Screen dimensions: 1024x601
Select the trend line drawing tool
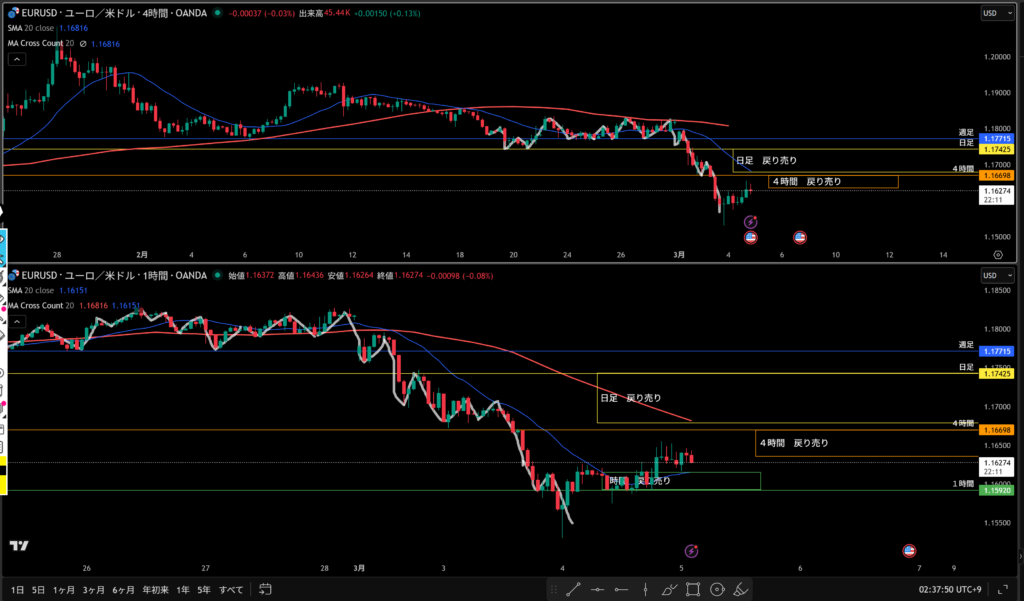click(573, 589)
